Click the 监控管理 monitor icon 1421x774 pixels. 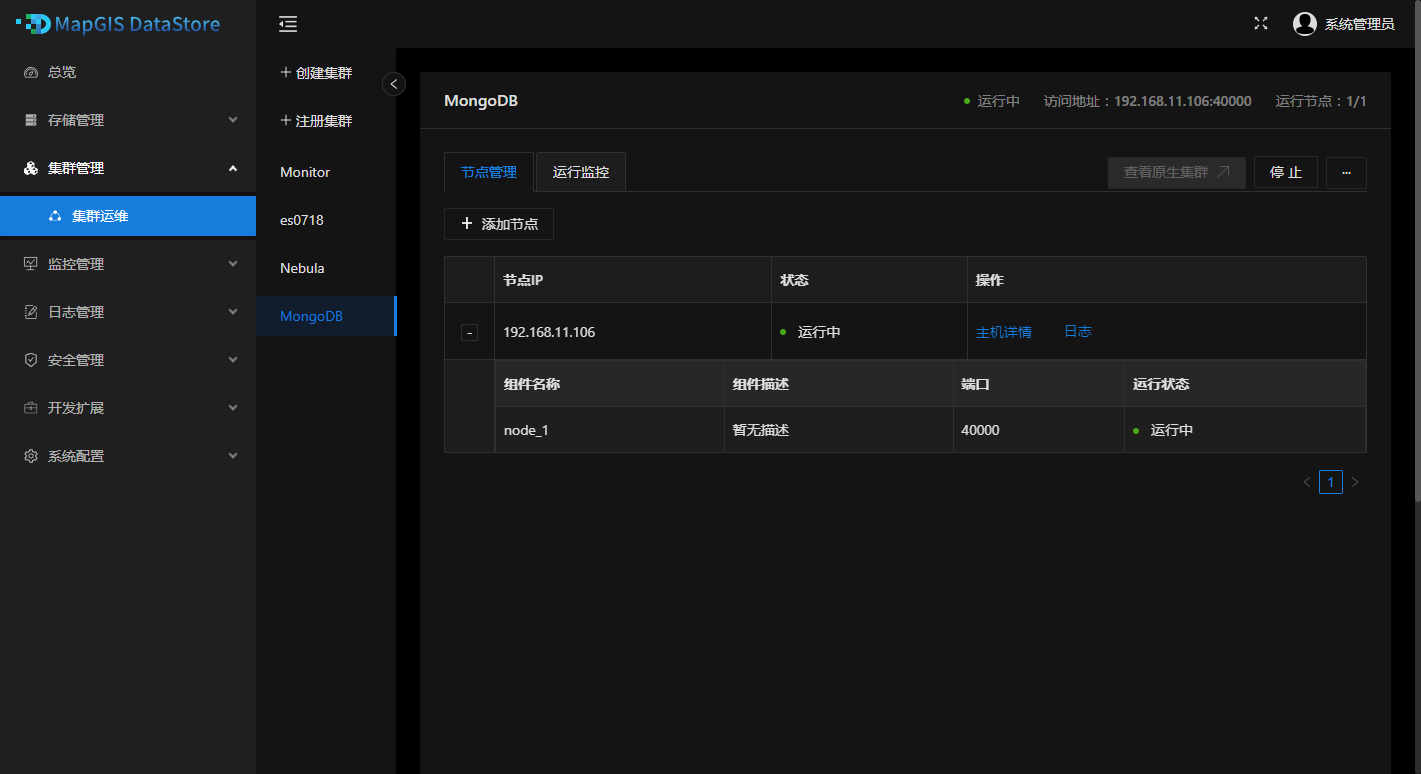point(31,264)
